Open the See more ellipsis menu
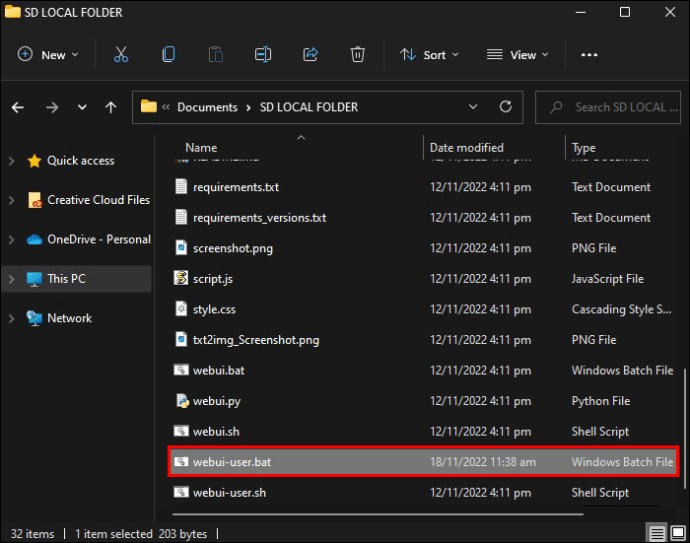Screen dimensions: 690x543 pyautogui.click(x=589, y=55)
